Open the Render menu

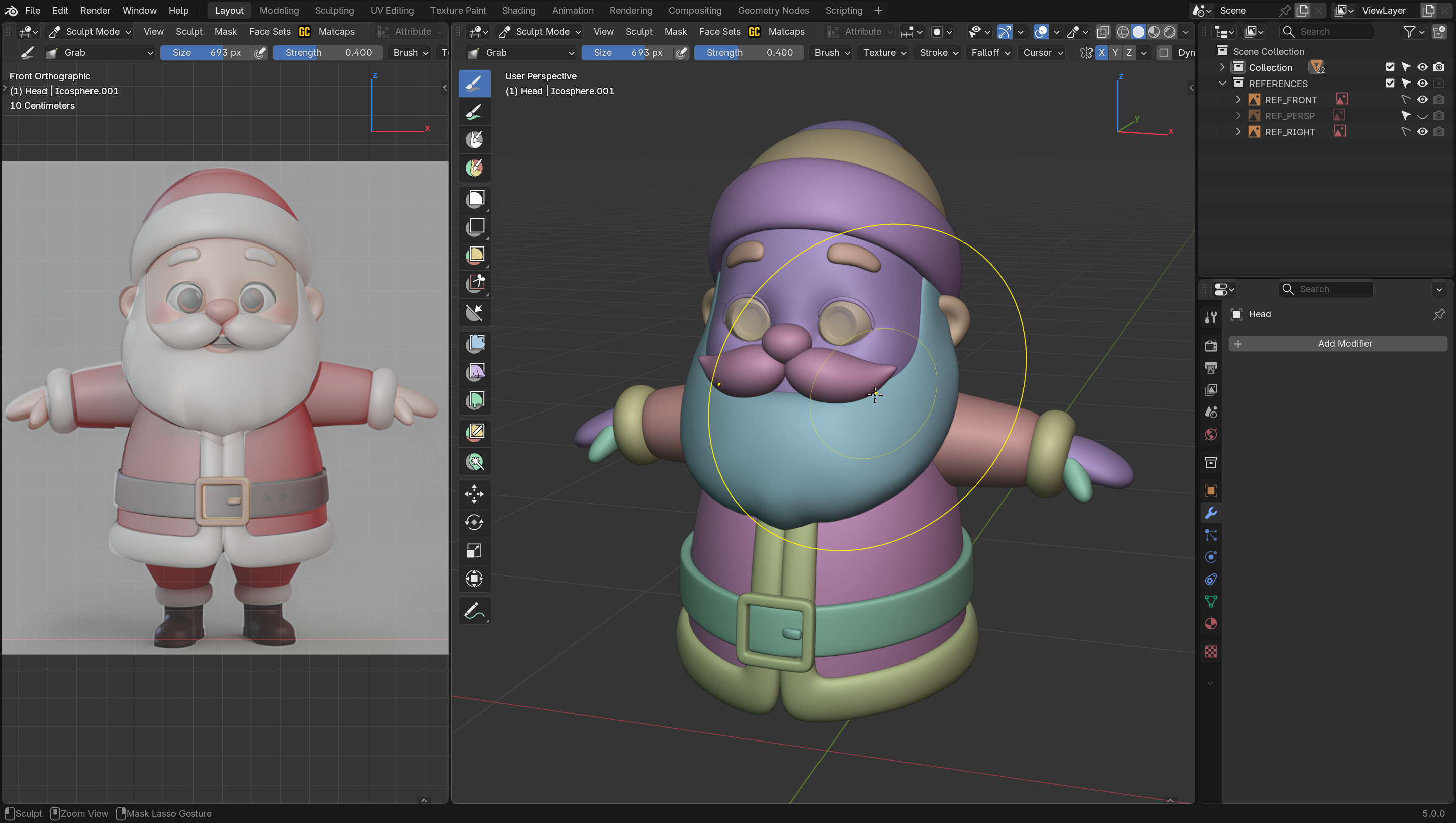pyautogui.click(x=95, y=10)
